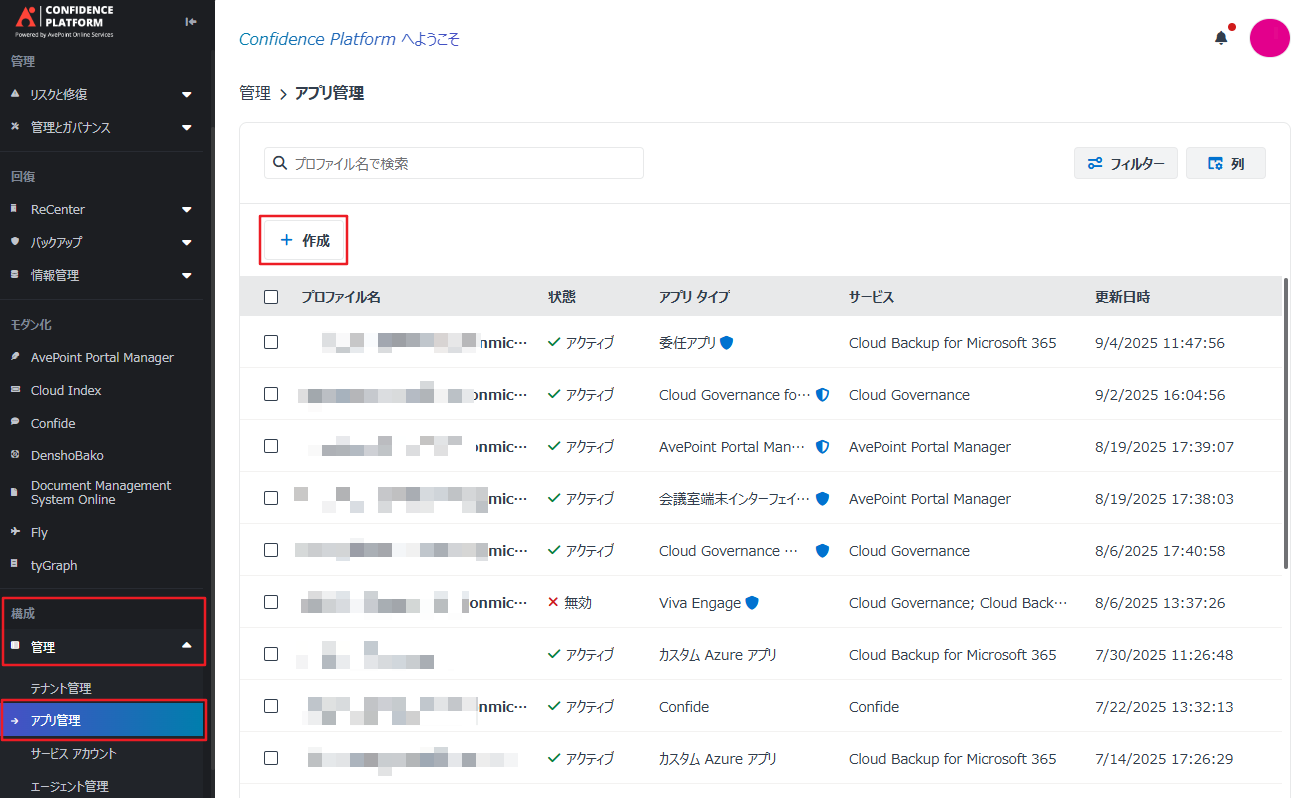Click the 無効 status text
The width and height of the screenshot is (1295, 798).
coord(578,603)
